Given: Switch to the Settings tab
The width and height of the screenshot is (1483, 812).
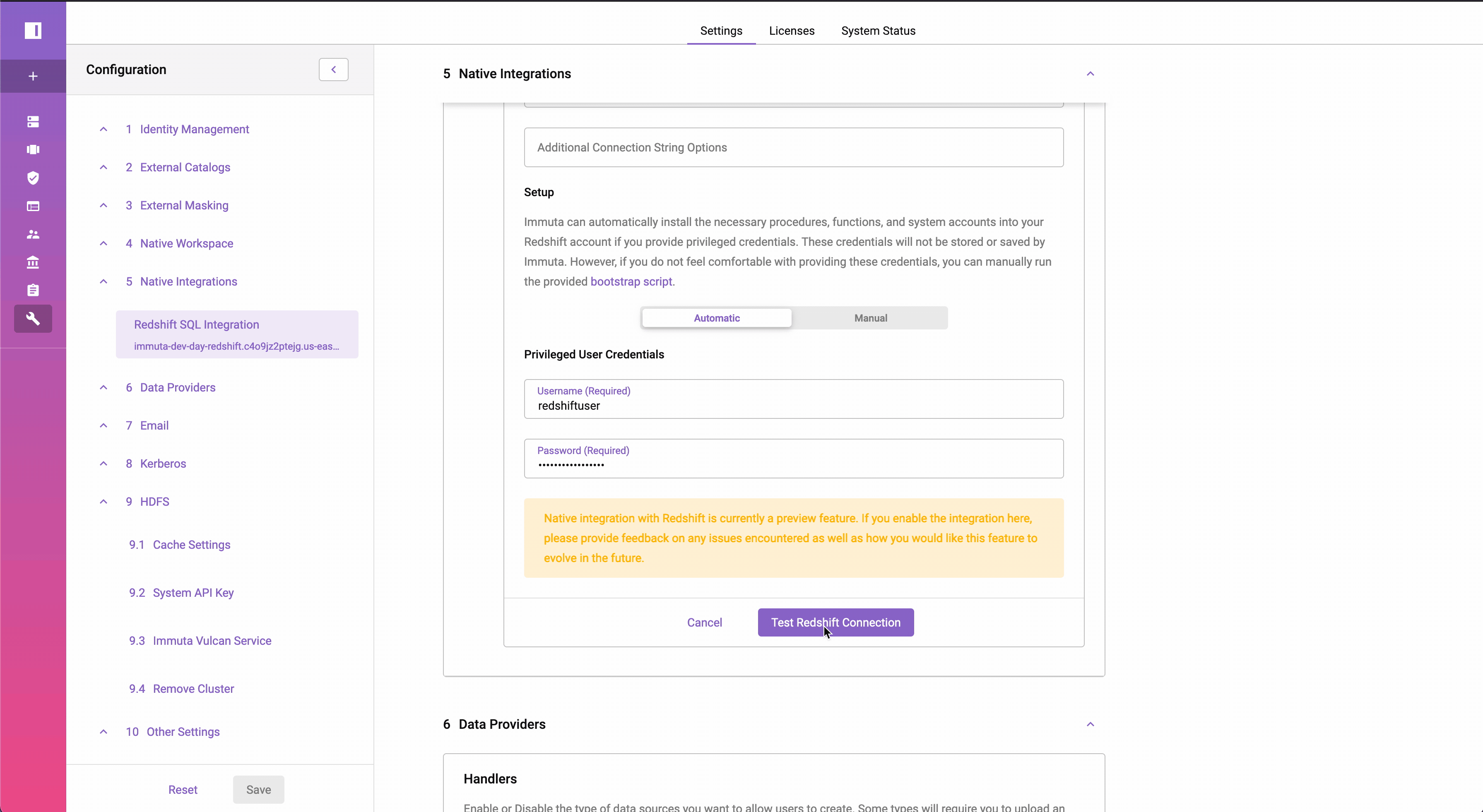Looking at the screenshot, I should 721,31.
